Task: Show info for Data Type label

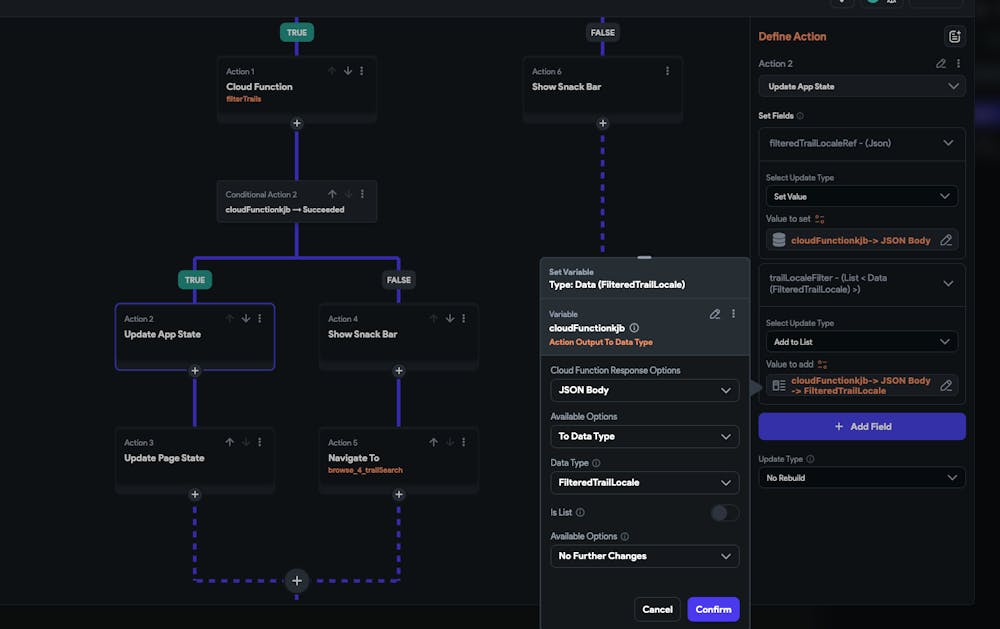Action: 596,463
